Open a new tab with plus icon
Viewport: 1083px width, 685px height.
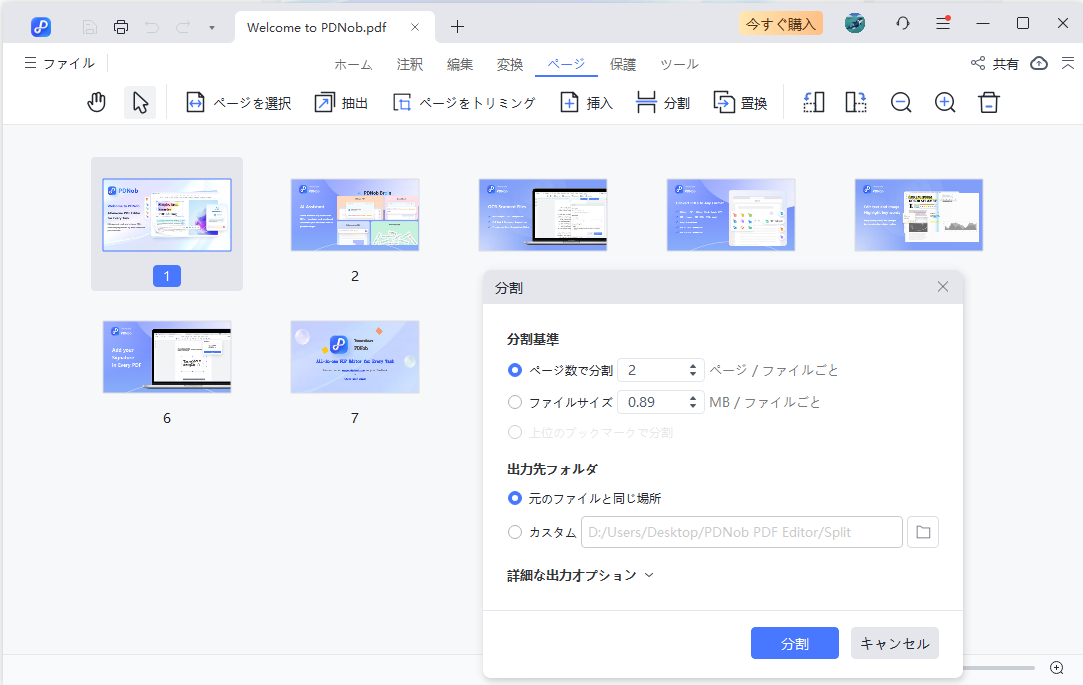pyautogui.click(x=457, y=27)
